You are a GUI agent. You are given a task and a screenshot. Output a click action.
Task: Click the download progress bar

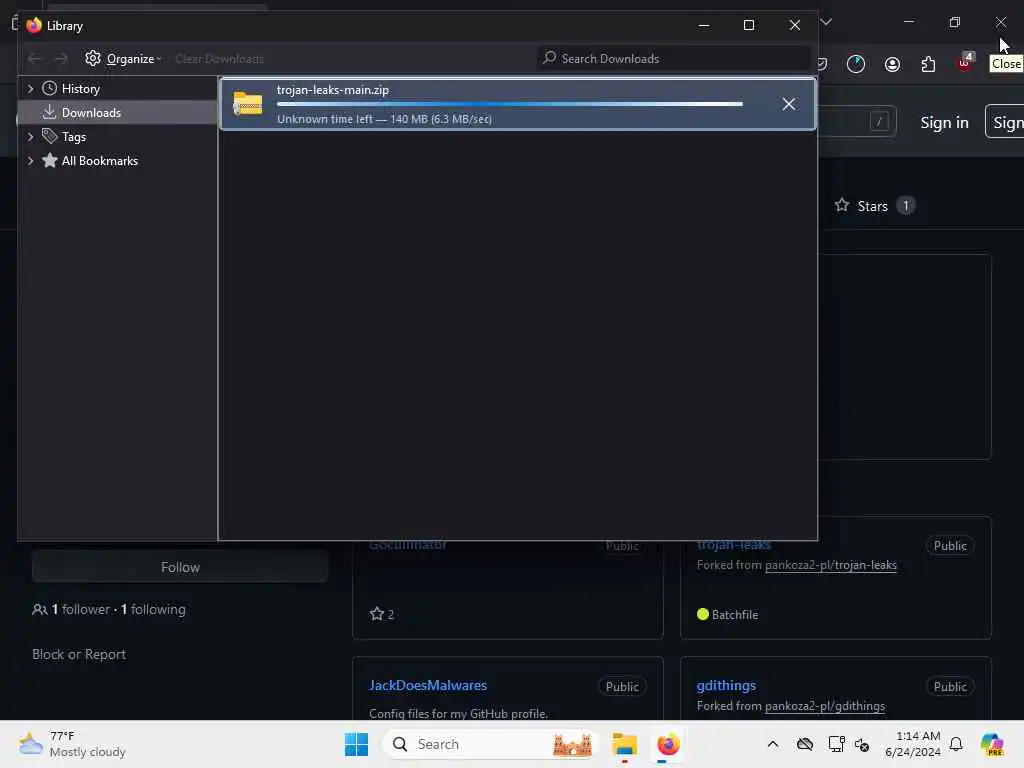[509, 104]
